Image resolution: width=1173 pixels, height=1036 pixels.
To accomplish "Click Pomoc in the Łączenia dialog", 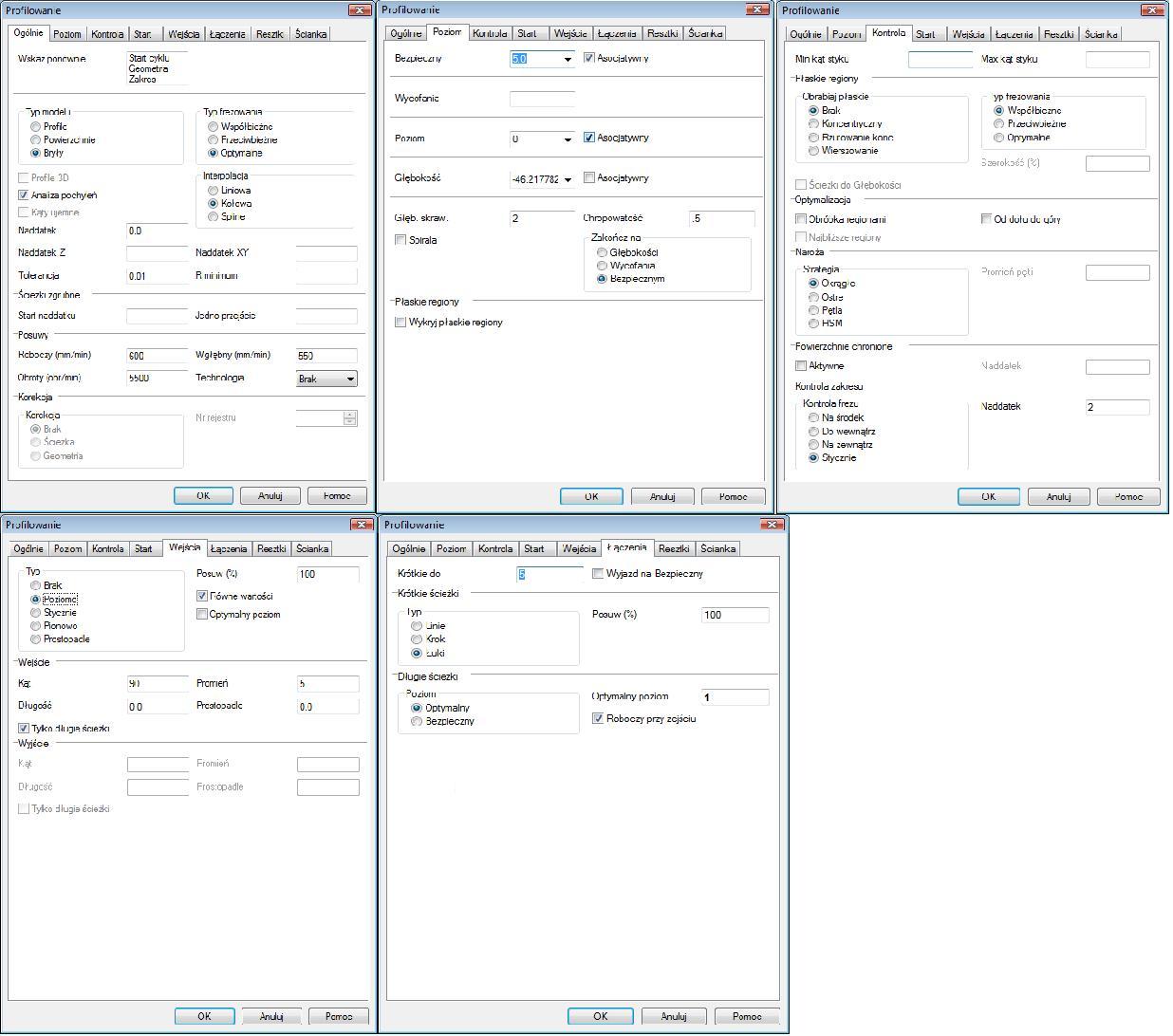I will pos(747,1015).
